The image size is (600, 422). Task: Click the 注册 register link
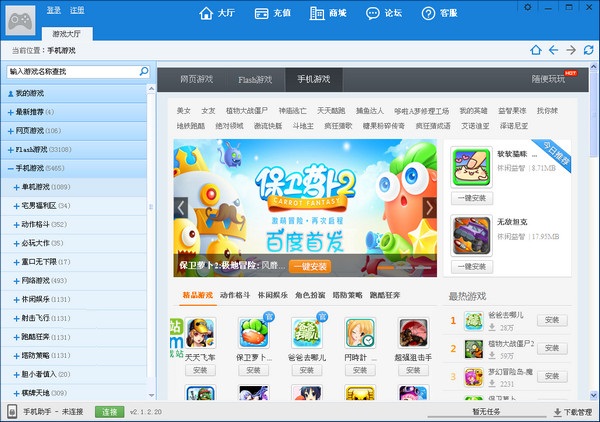coord(77,10)
